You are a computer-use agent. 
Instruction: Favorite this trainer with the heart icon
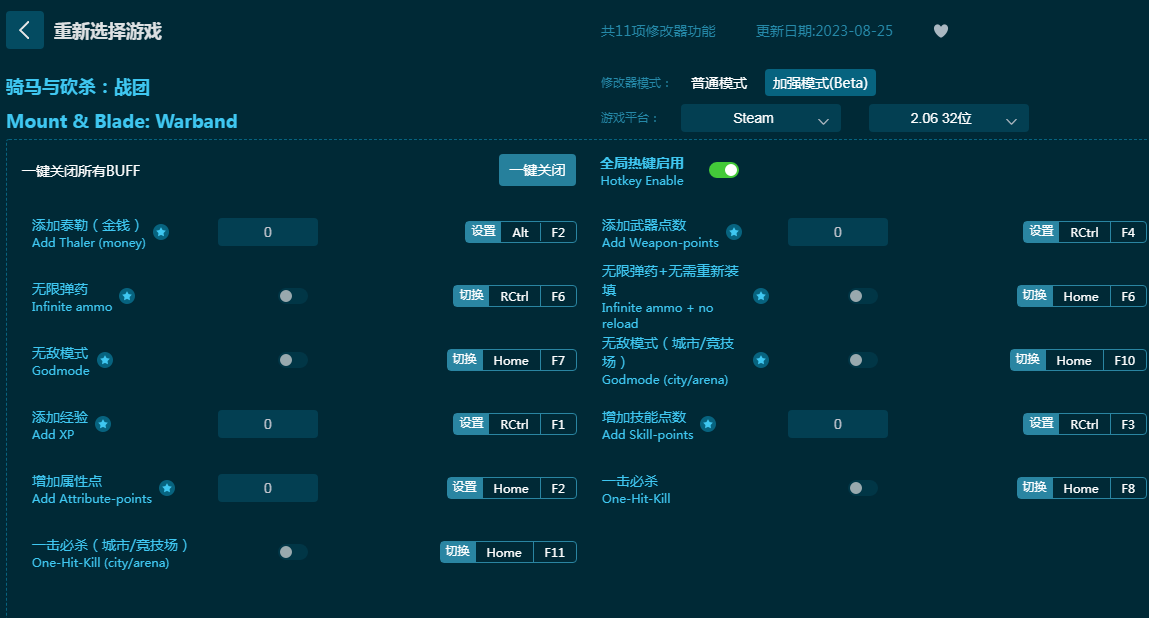[941, 31]
